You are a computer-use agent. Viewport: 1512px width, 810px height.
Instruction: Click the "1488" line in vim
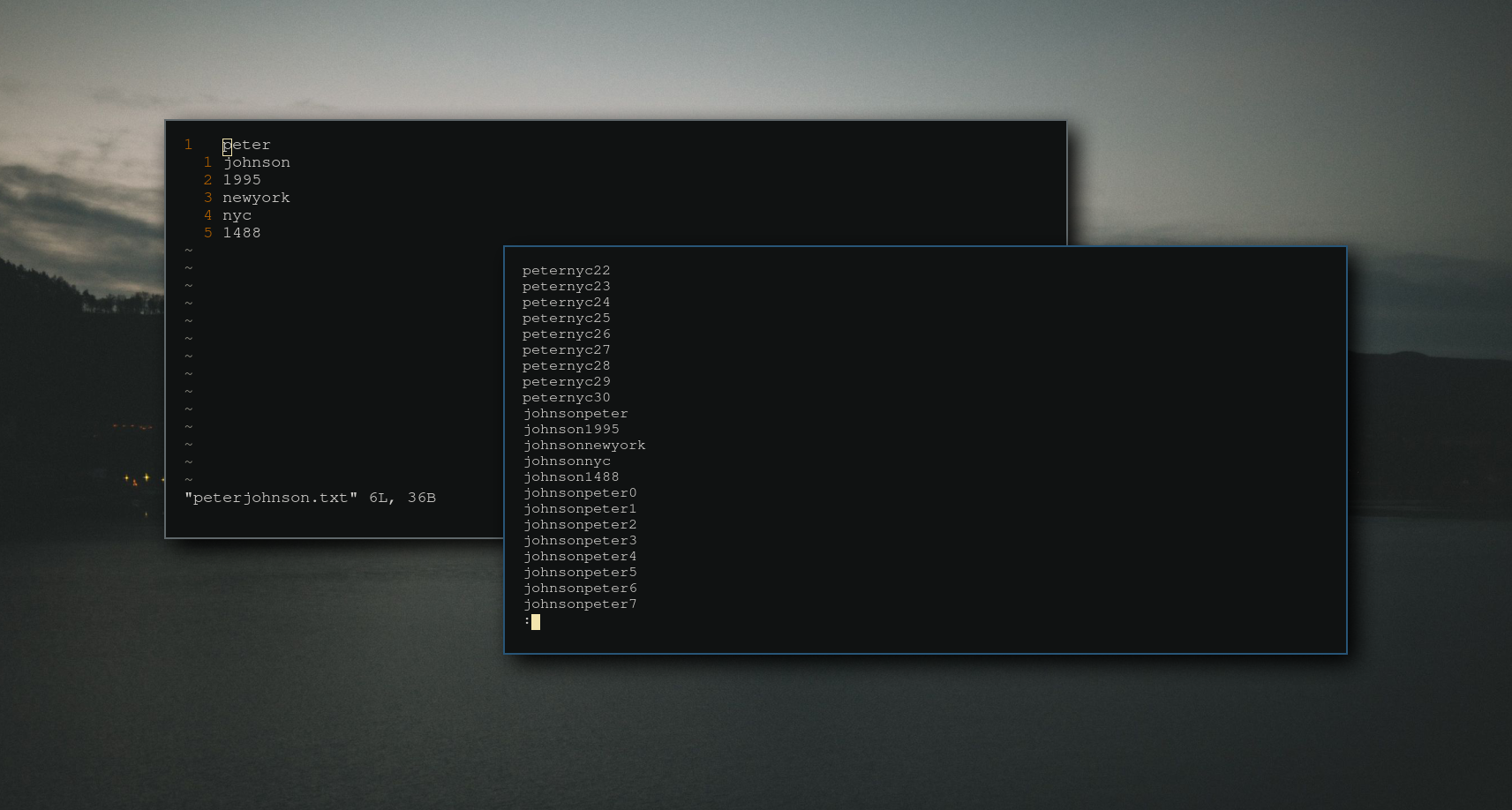point(241,233)
